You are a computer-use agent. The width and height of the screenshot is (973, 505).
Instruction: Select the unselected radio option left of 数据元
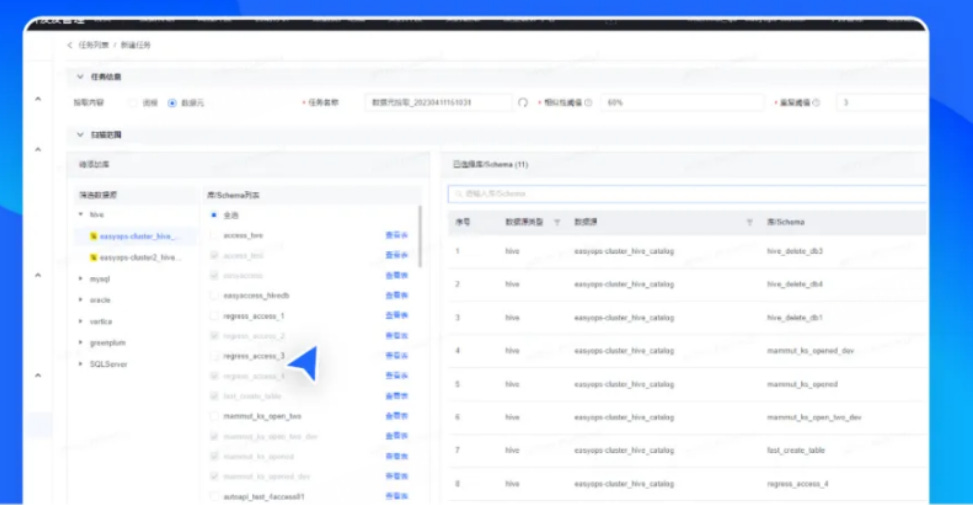(133, 103)
